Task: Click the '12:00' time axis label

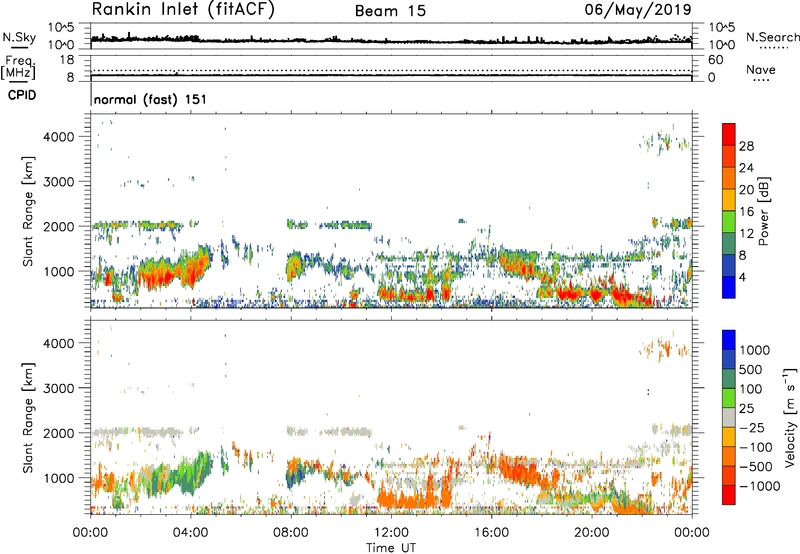Action: tap(391, 533)
